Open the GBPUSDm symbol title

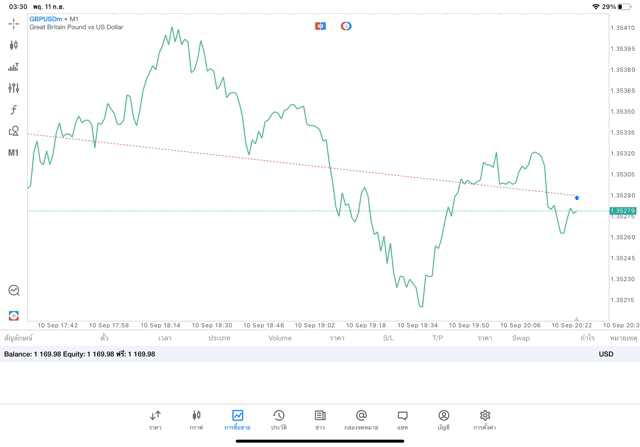[x=46, y=19]
